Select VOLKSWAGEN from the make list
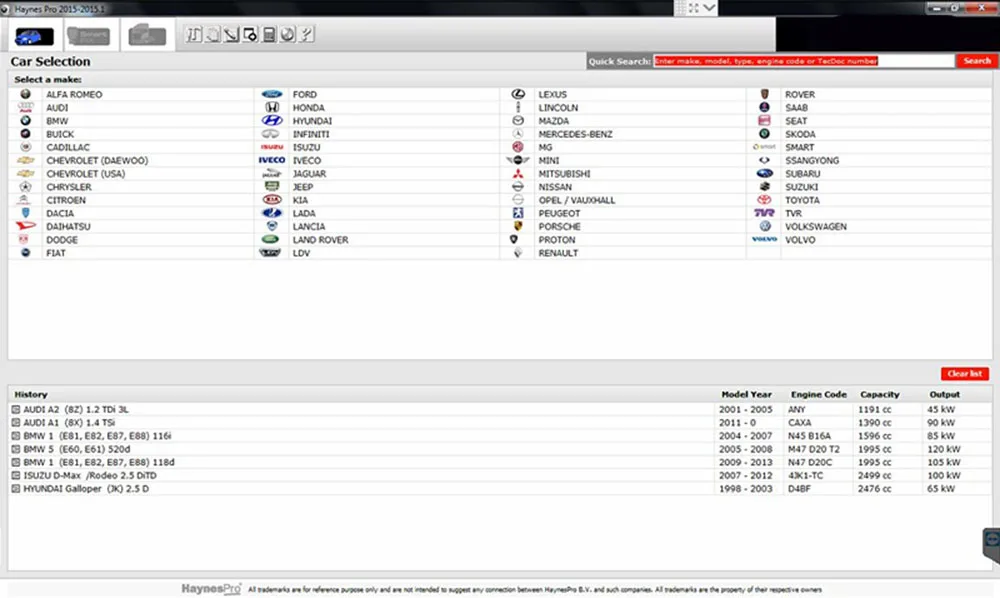The image size is (1000, 598). tap(816, 226)
